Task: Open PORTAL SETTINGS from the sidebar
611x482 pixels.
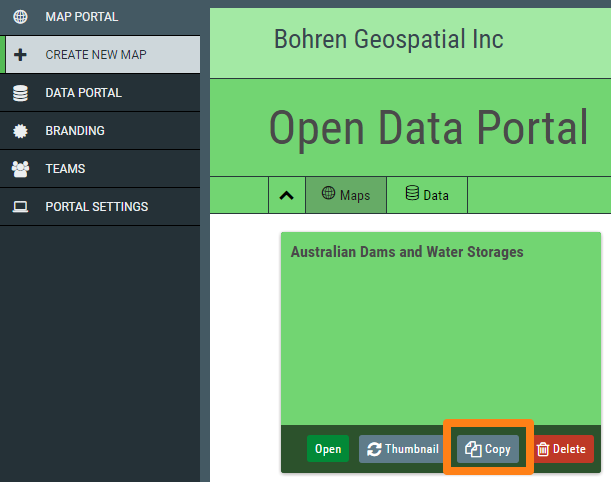Action: point(100,207)
